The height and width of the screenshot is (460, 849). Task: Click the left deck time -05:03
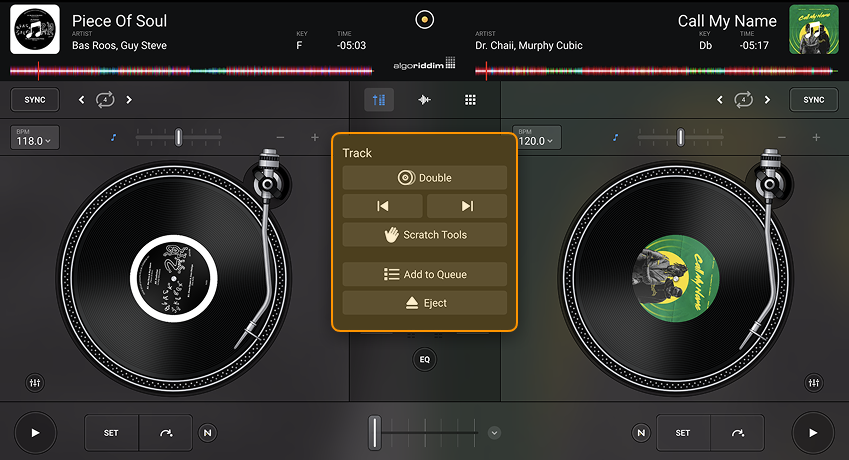tap(351, 45)
